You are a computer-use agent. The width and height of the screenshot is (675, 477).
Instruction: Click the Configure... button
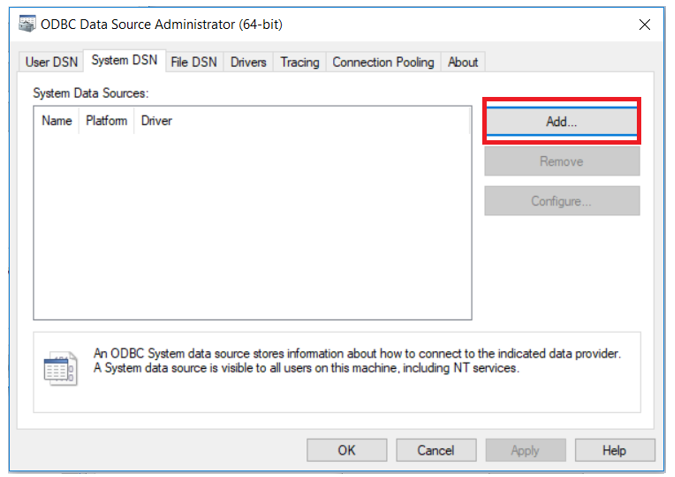tap(562, 201)
